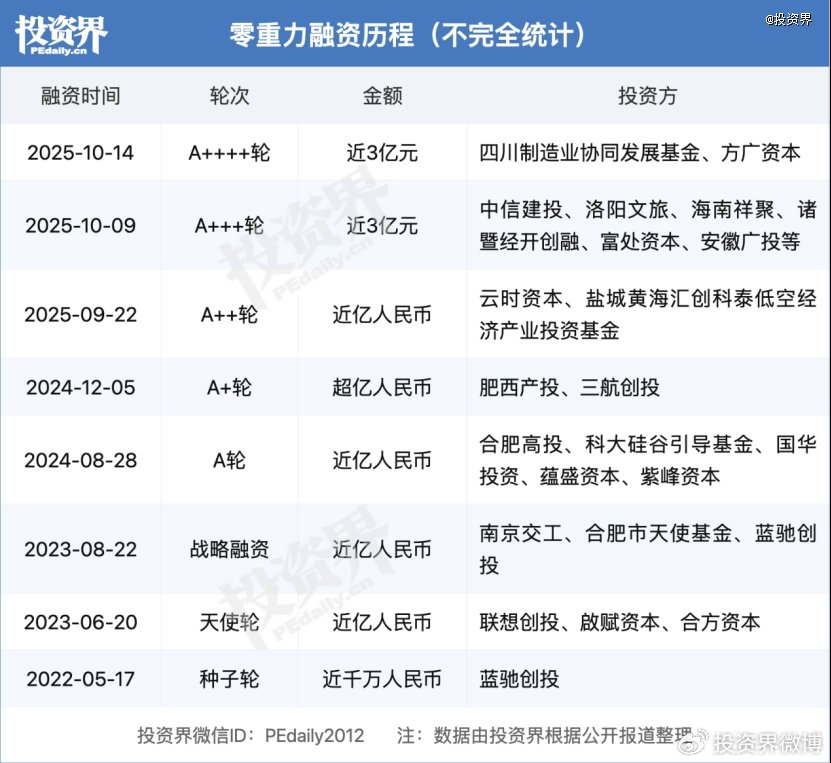Click the 超亿人民币 amount cell
Viewport: 831px width, 763px height.
[x=381, y=387]
